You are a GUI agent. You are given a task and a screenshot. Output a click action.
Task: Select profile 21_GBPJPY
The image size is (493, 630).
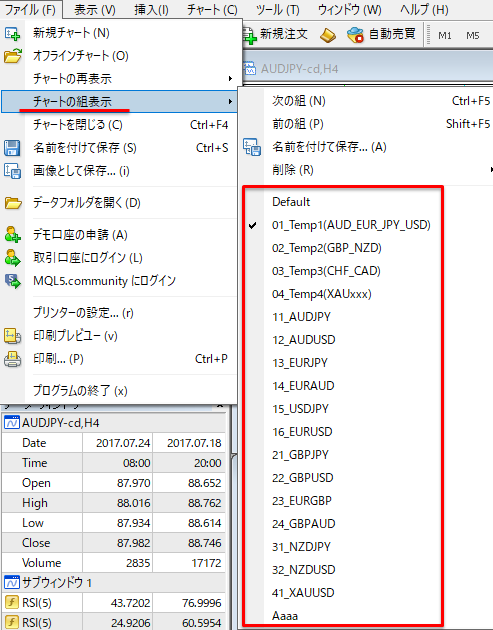(300, 455)
